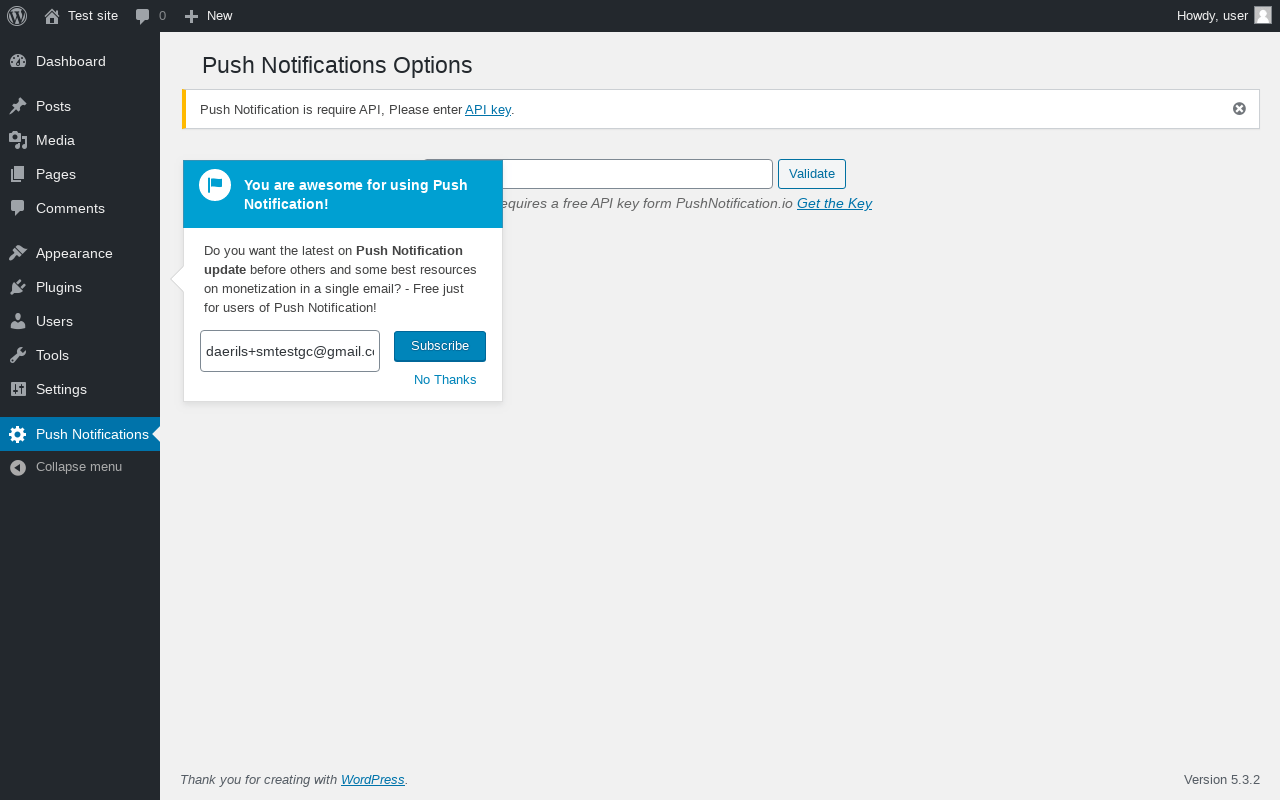The width and height of the screenshot is (1280, 800).
Task: Click the Collapse menu arrow icon
Action: [18, 467]
